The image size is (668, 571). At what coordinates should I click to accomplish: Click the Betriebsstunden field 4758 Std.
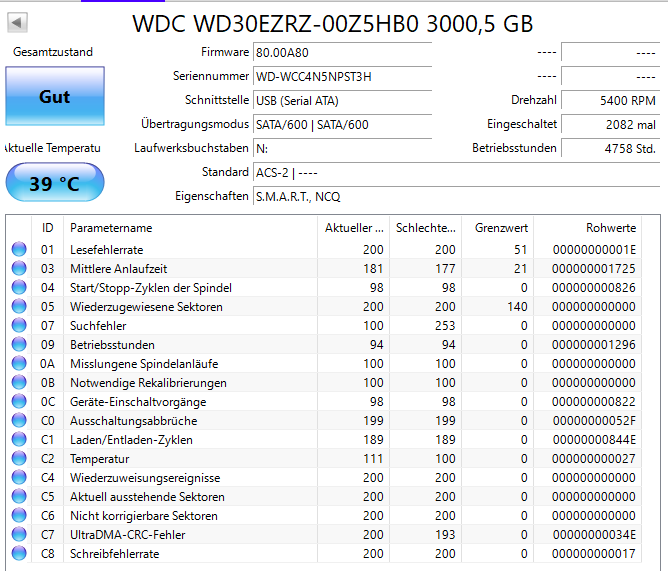610,148
